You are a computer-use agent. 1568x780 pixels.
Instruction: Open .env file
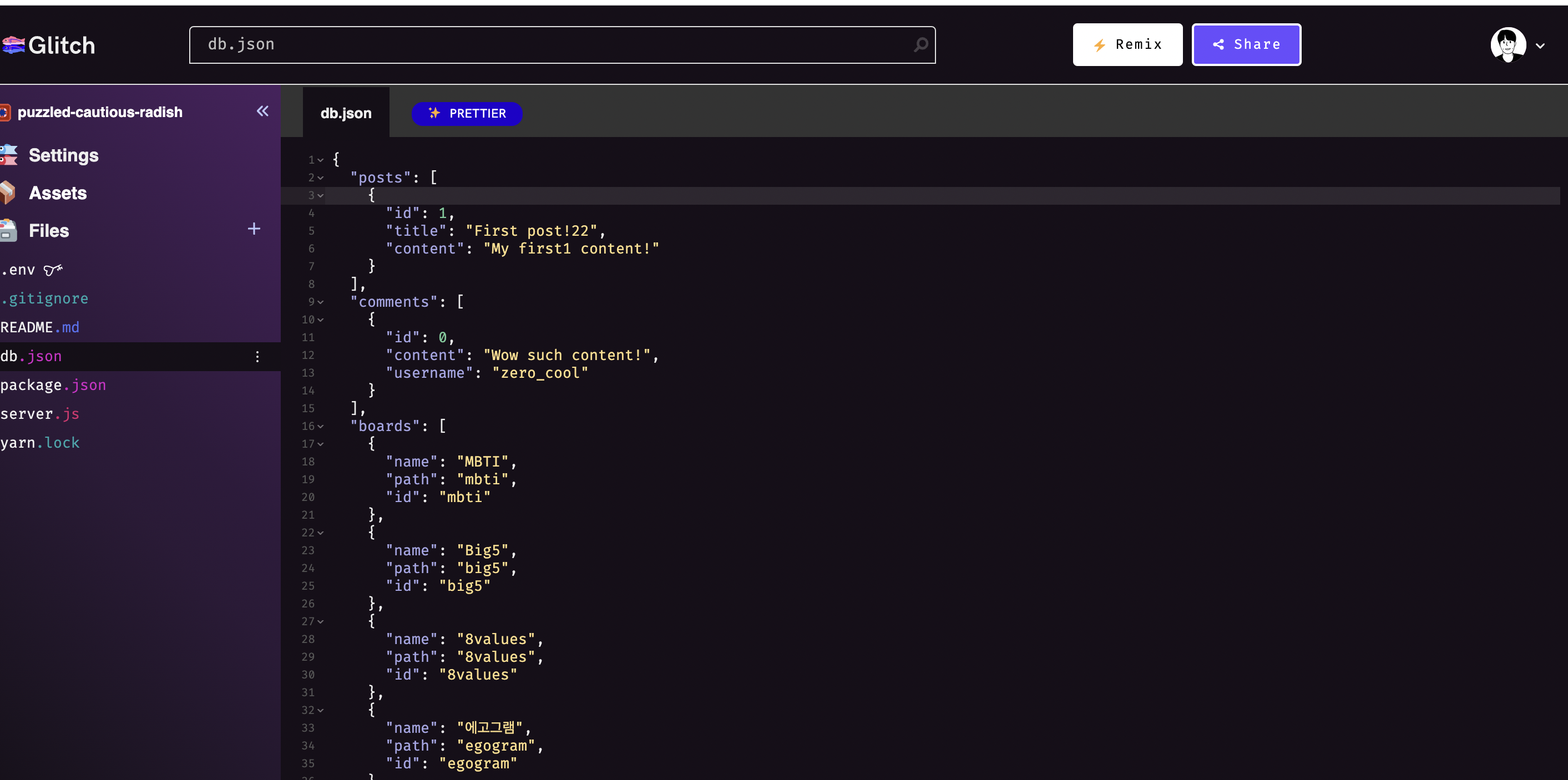(x=18, y=270)
